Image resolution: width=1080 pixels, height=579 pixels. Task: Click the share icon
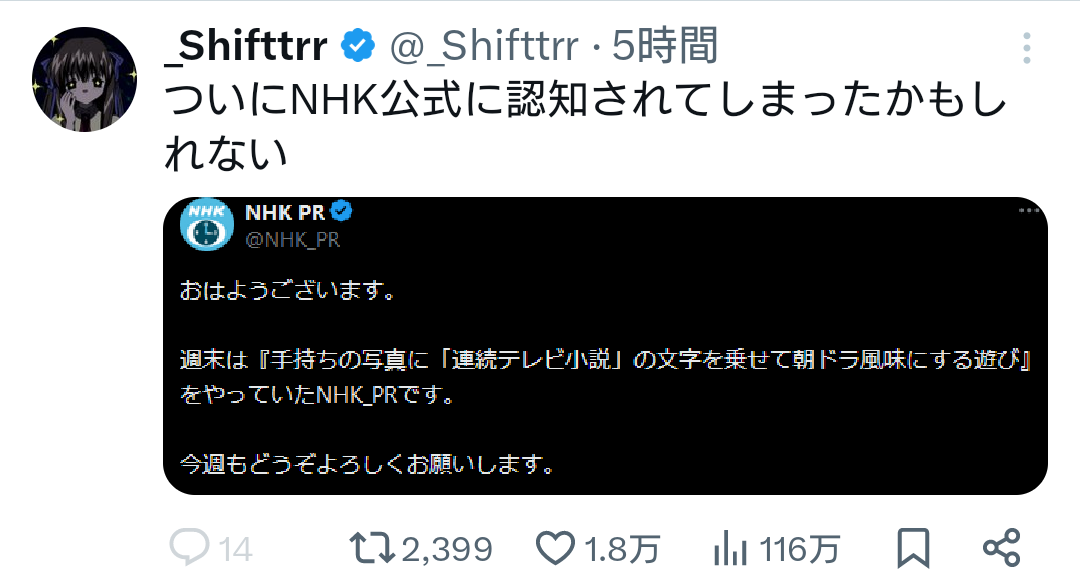1001,547
